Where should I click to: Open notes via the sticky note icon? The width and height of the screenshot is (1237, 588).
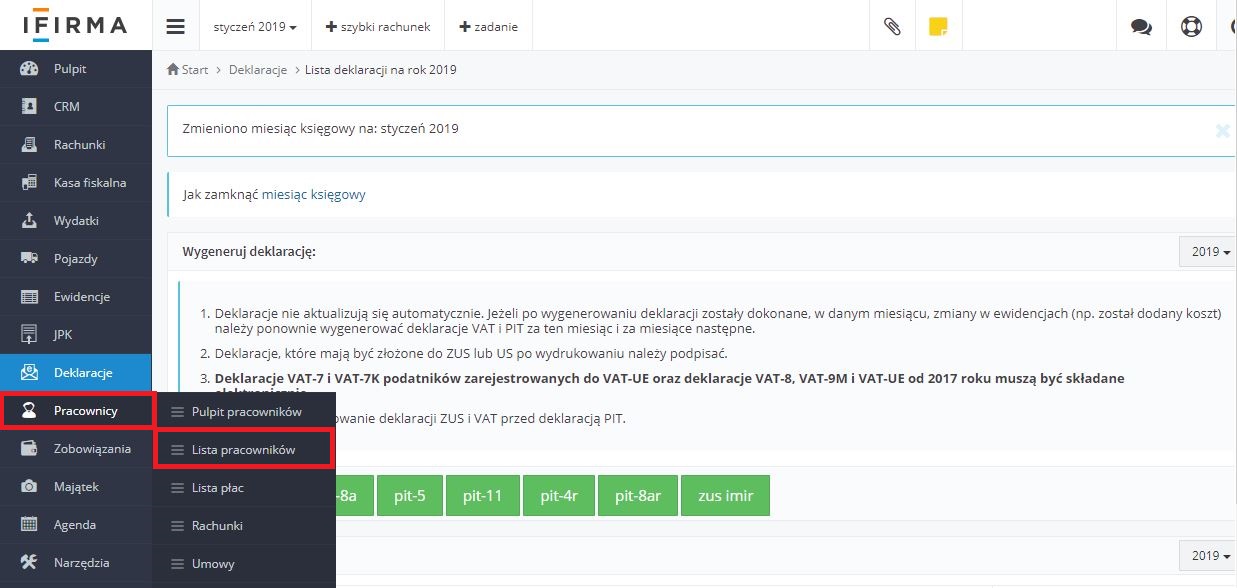tap(937, 25)
